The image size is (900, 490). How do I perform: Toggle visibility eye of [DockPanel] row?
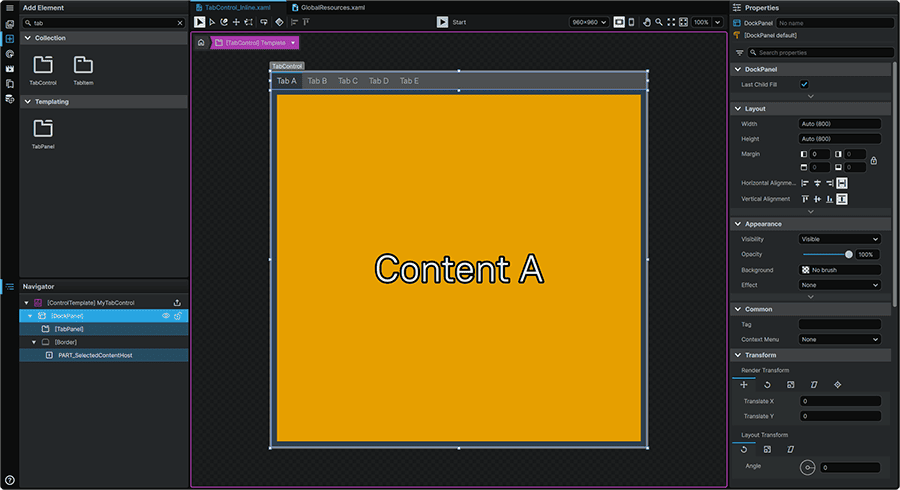[x=166, y=316]
